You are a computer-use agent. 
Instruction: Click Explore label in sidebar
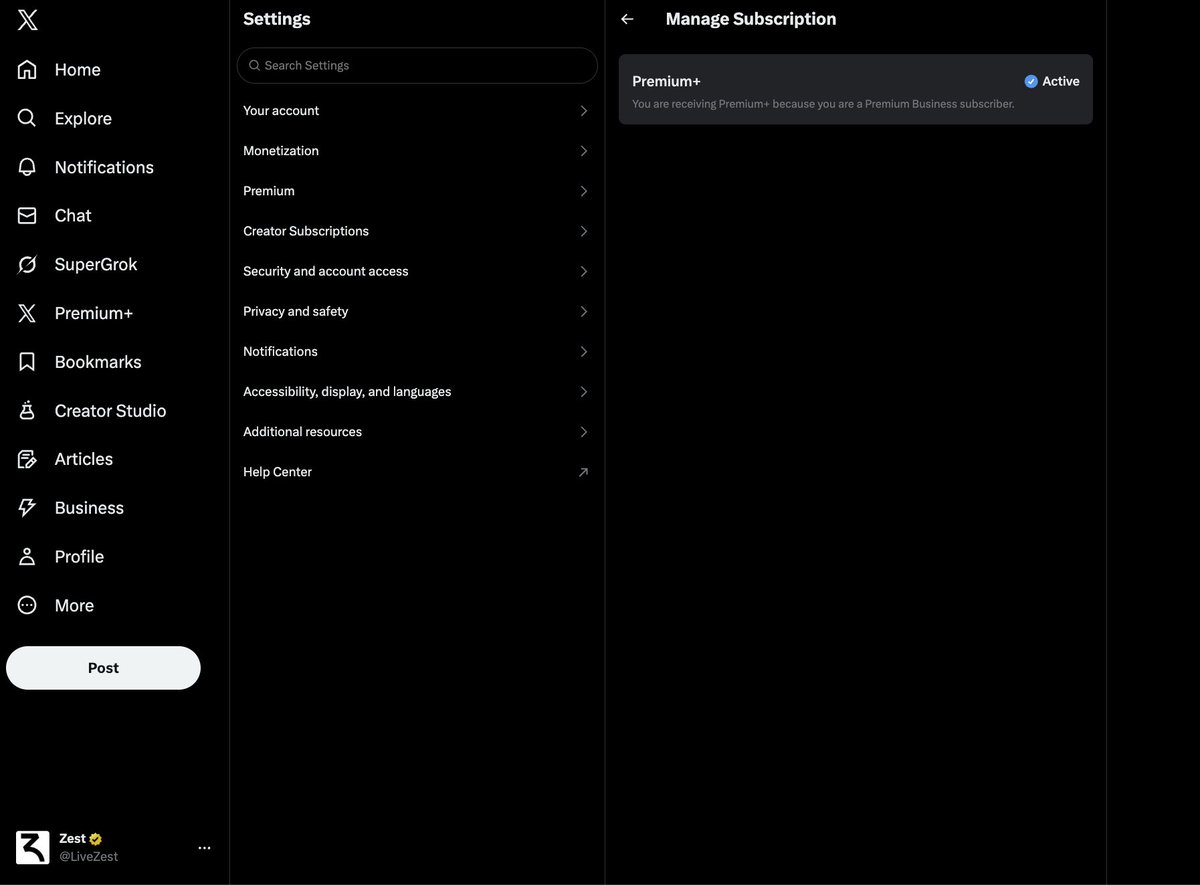pyautogui.click(x=83, y=118)
